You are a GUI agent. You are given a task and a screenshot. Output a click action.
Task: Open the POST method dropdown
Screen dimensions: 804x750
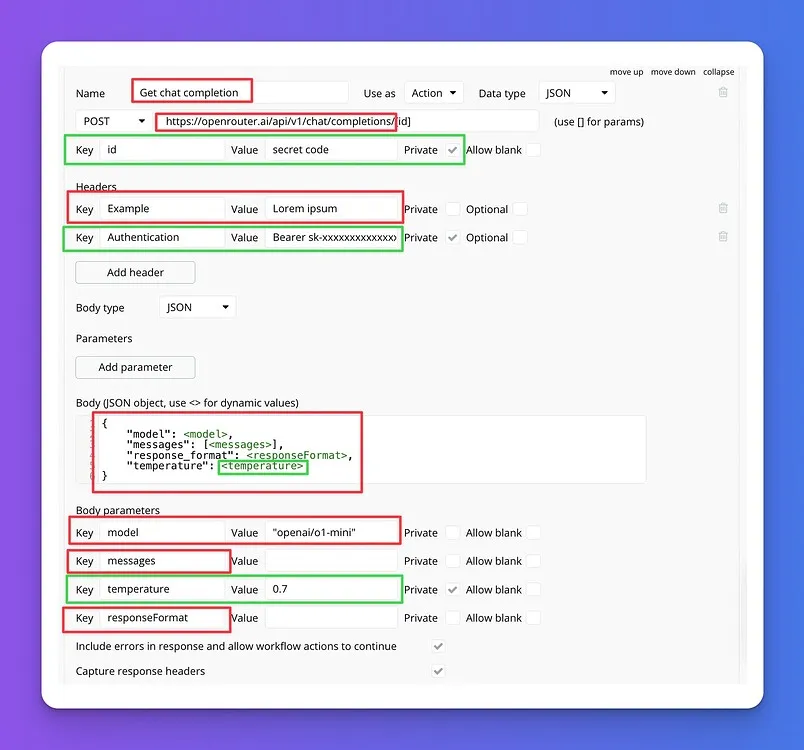pyautogui.click(x=114, y=121)
